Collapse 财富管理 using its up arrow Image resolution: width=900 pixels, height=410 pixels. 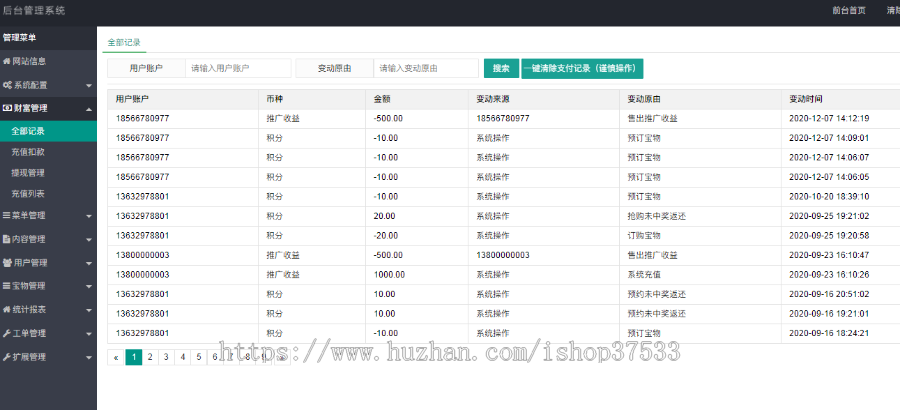pyautogui.click(x=89, y=109)
